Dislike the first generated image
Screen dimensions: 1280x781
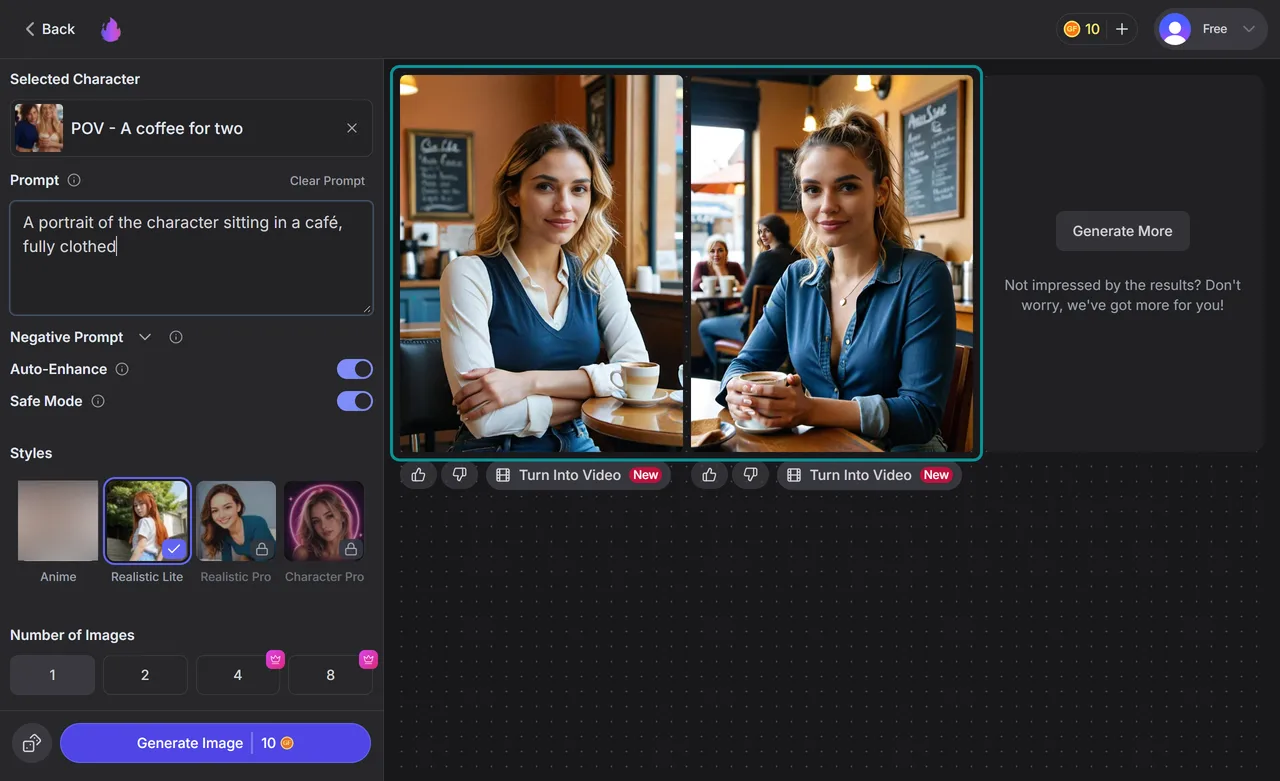pos(459,475)
